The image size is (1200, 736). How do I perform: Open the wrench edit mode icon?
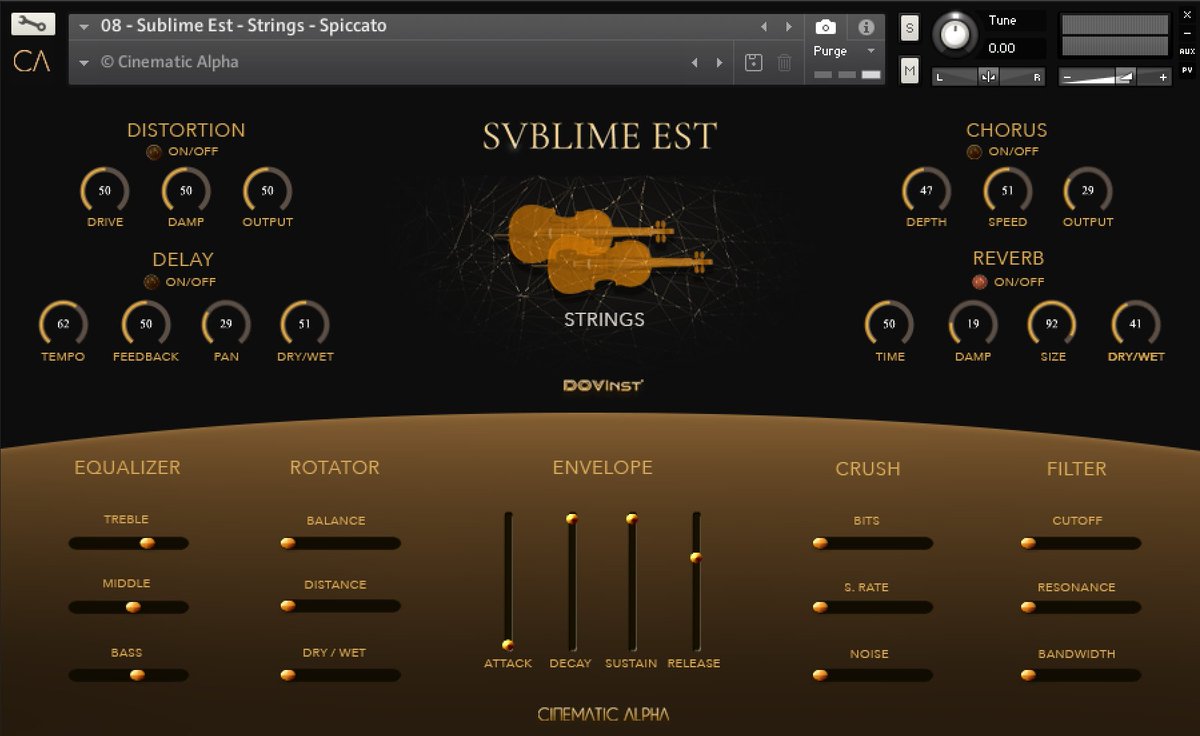pos(33,24)
